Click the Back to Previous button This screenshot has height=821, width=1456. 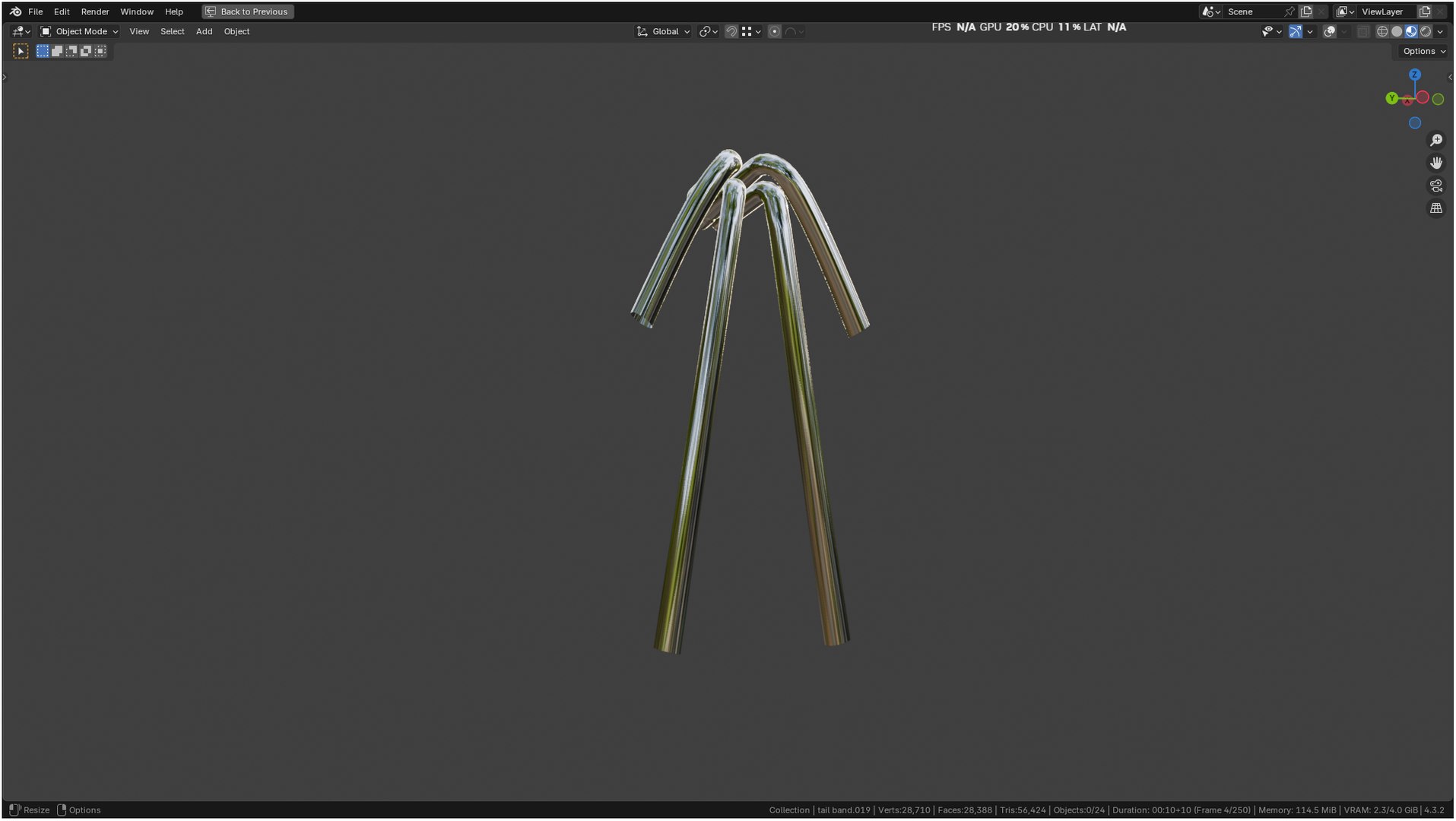pos(248,11)
